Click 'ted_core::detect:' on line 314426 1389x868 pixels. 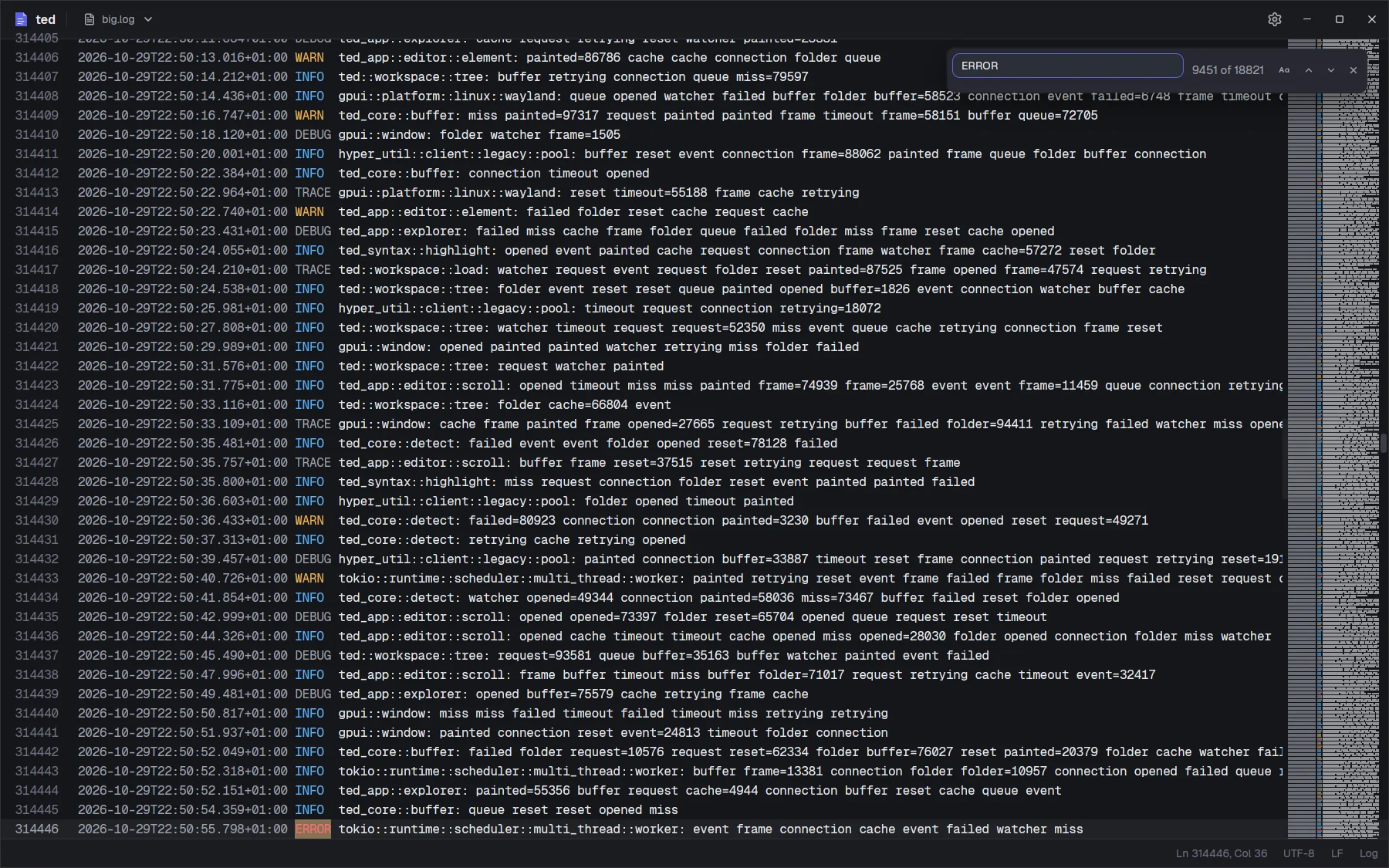point(400,444)
